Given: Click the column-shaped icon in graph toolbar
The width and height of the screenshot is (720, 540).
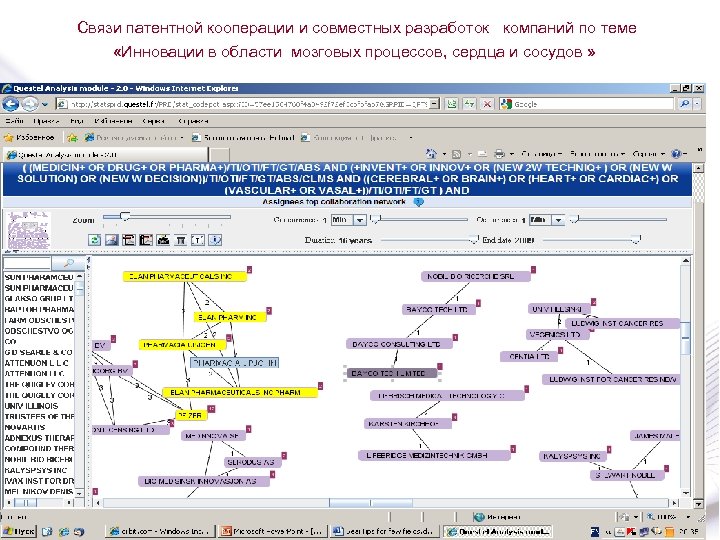Looking at the screenshot, I should (180, 240).
